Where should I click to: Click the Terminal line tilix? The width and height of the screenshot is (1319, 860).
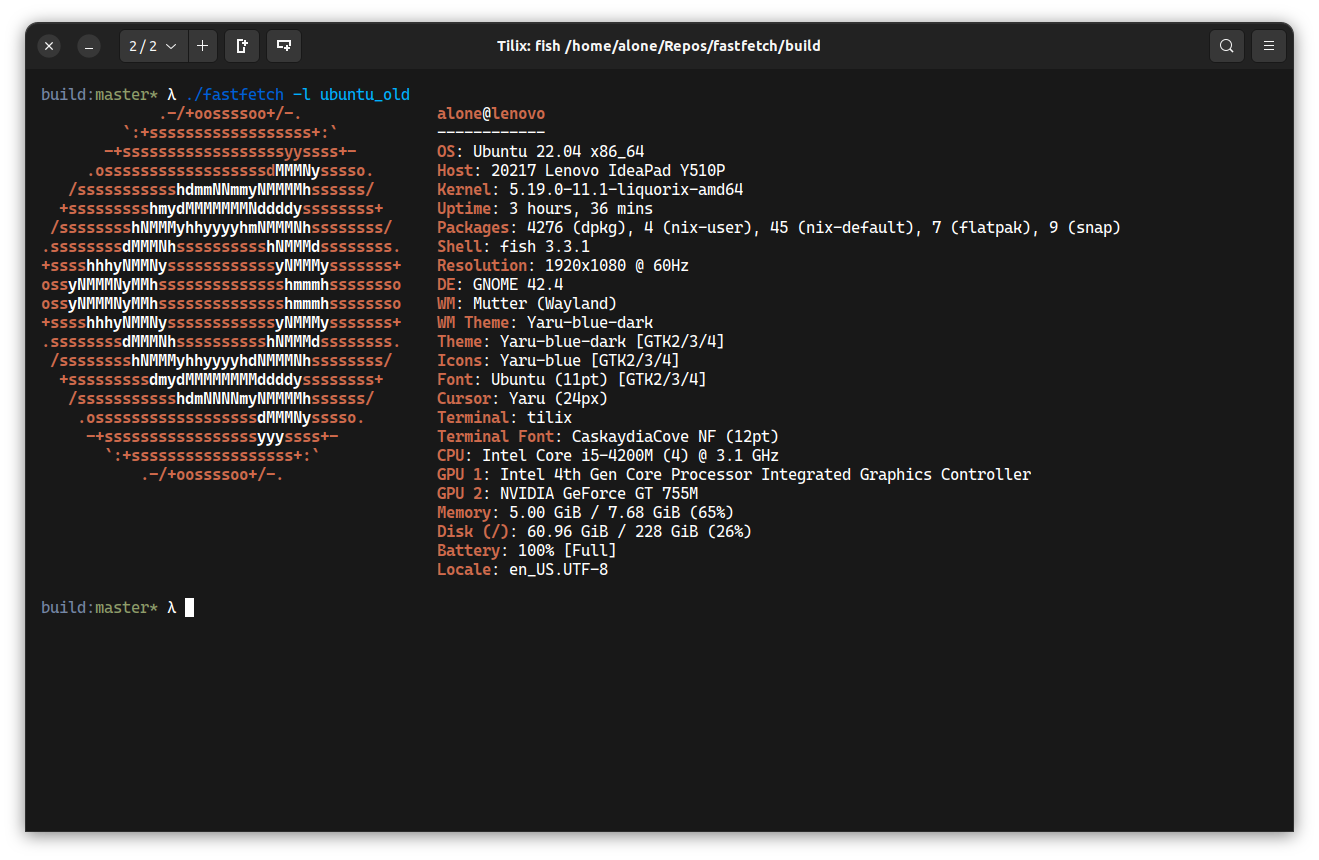(504, 418)
